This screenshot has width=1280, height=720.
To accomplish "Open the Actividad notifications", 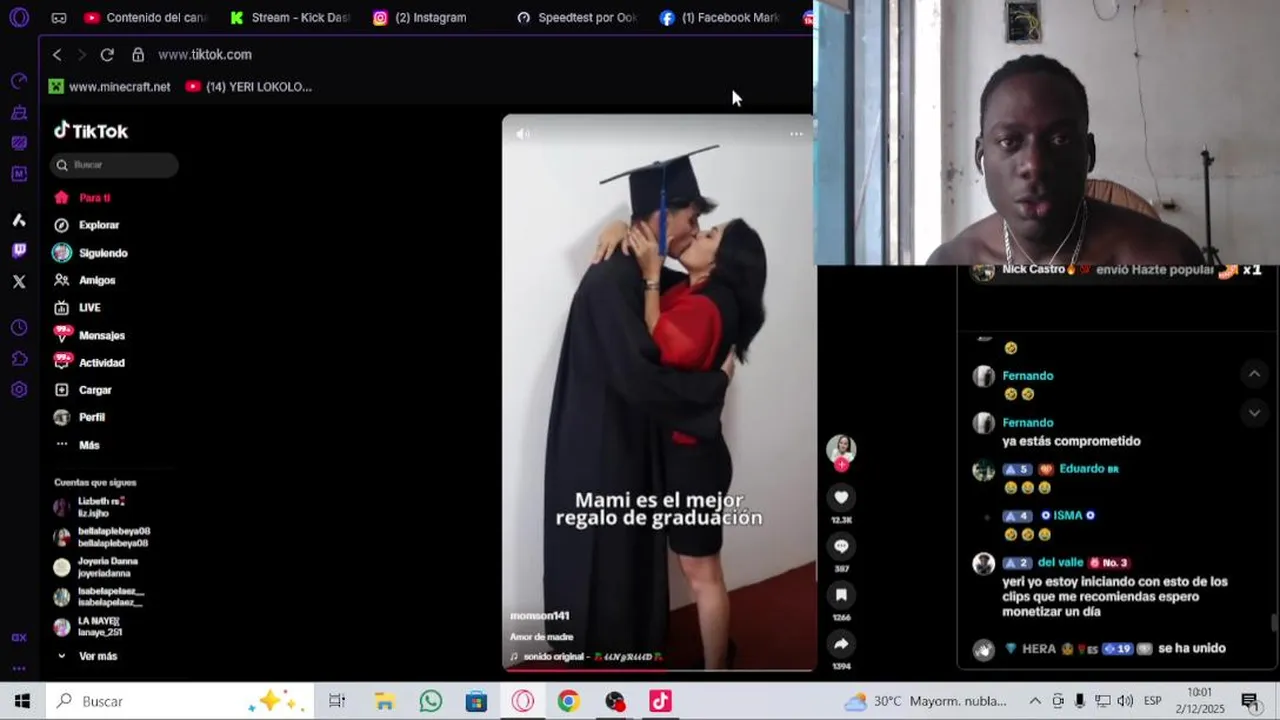I will point(90,363).
